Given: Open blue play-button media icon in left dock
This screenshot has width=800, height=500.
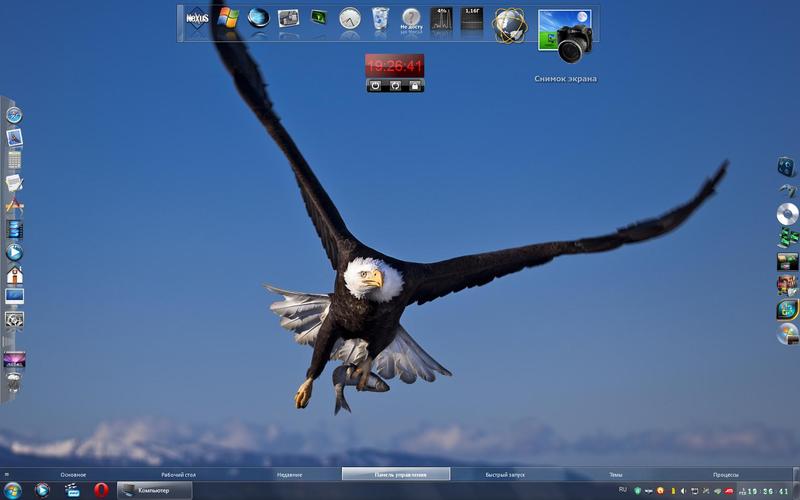Looking at the screenshot, I should click(14, 252).
